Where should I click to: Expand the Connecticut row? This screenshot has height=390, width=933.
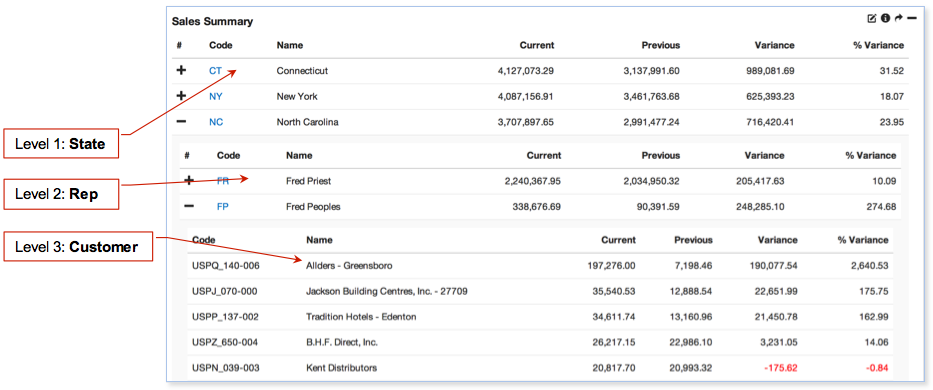click(181, 70)
